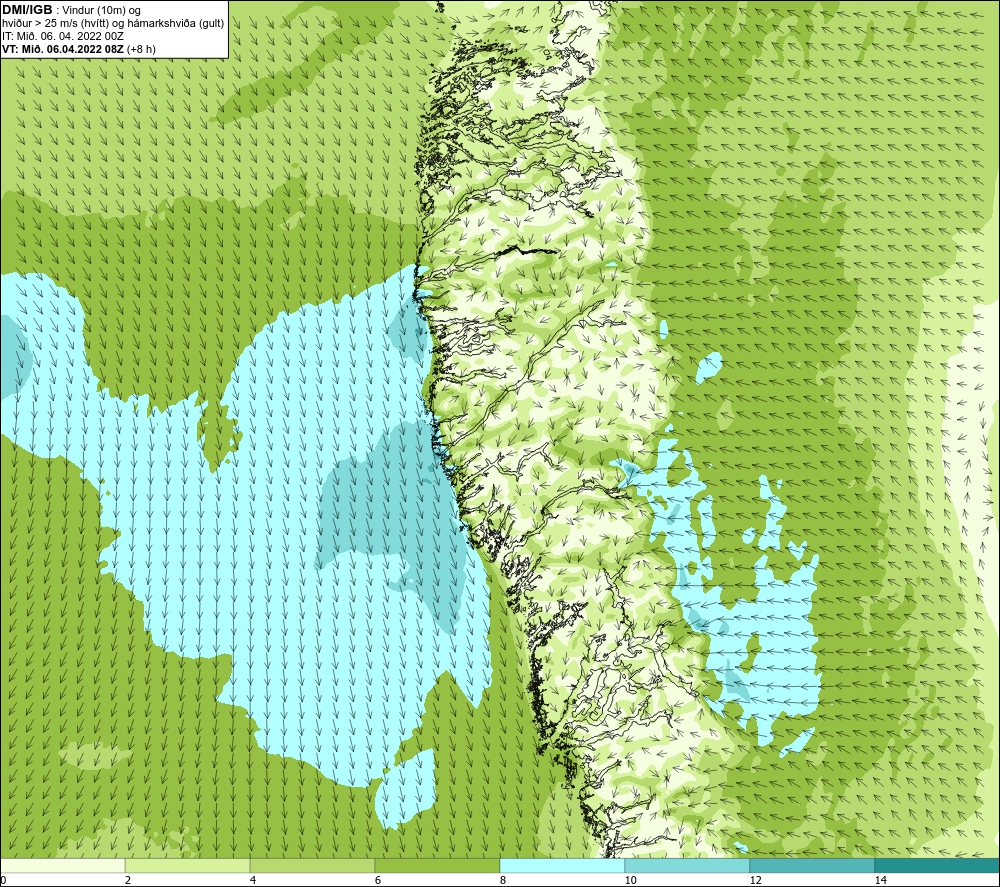Click legend scale label '2'
Screen dimensions: 1000x887
click(128, 881)
